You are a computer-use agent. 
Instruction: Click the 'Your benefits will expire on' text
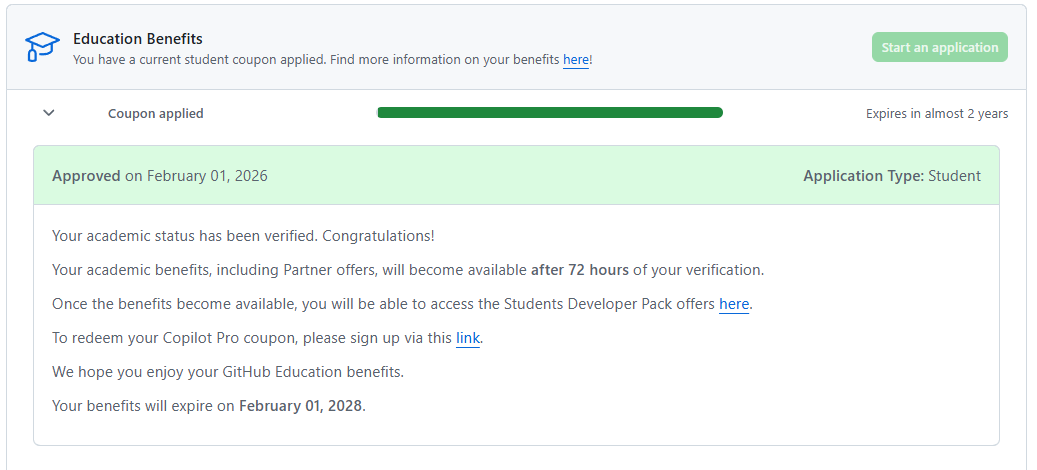(x=144, y=406)
